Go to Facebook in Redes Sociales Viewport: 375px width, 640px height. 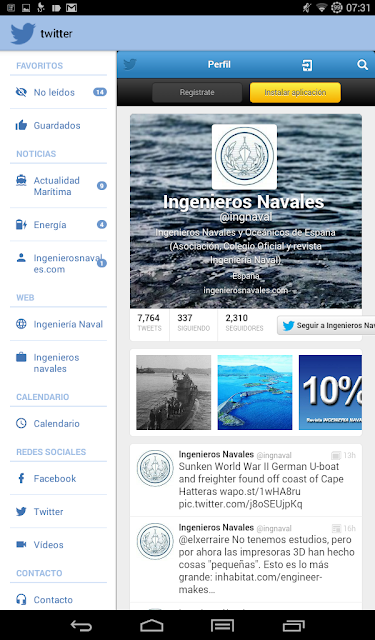[58, 478]
